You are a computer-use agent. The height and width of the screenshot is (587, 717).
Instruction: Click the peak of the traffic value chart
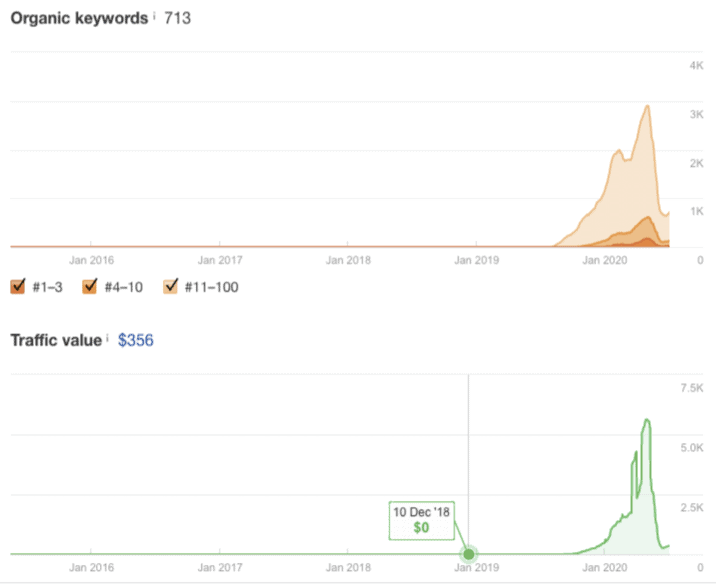point(647,420)
